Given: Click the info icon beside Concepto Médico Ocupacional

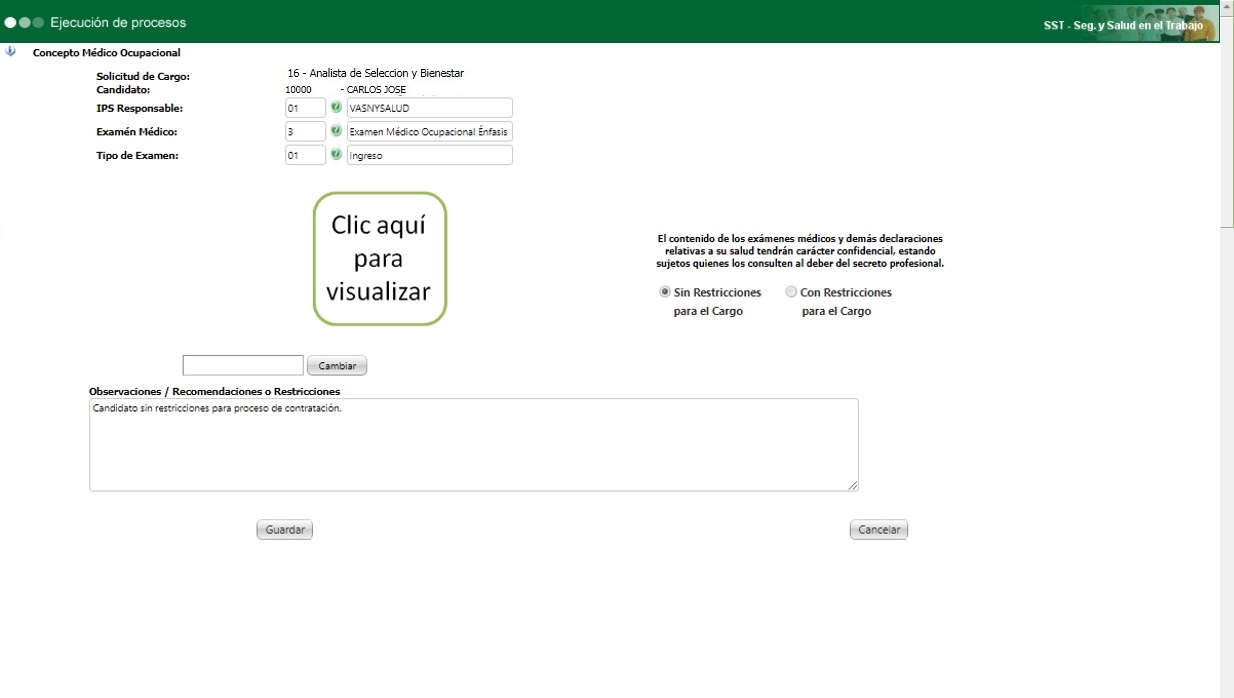Looking at the screenshot, I should 10,52.
